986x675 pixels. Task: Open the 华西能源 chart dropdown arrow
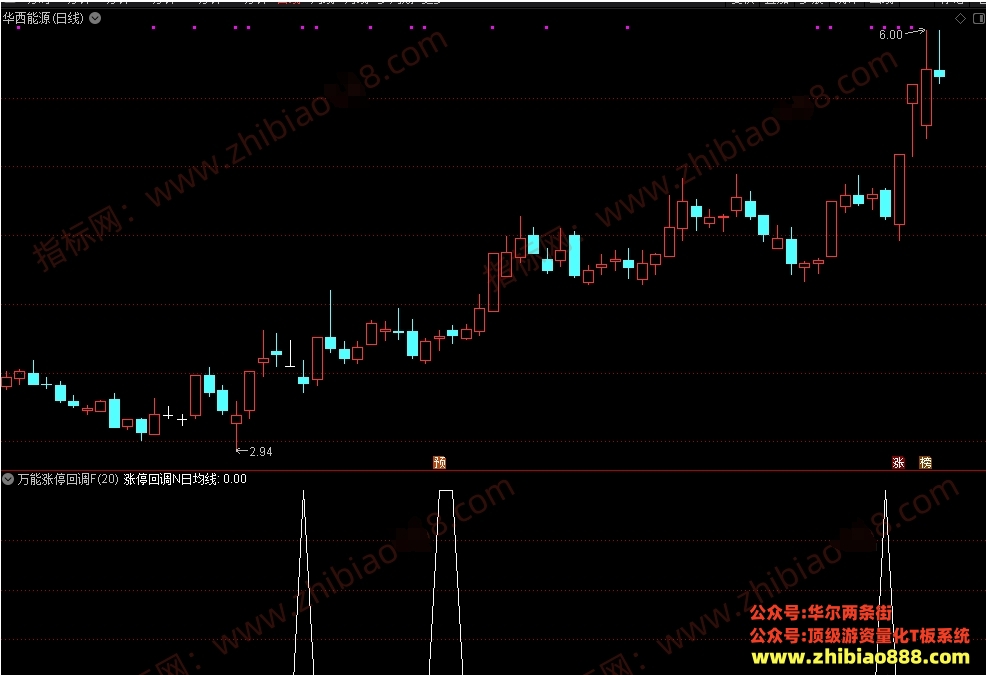coord(95,18)
